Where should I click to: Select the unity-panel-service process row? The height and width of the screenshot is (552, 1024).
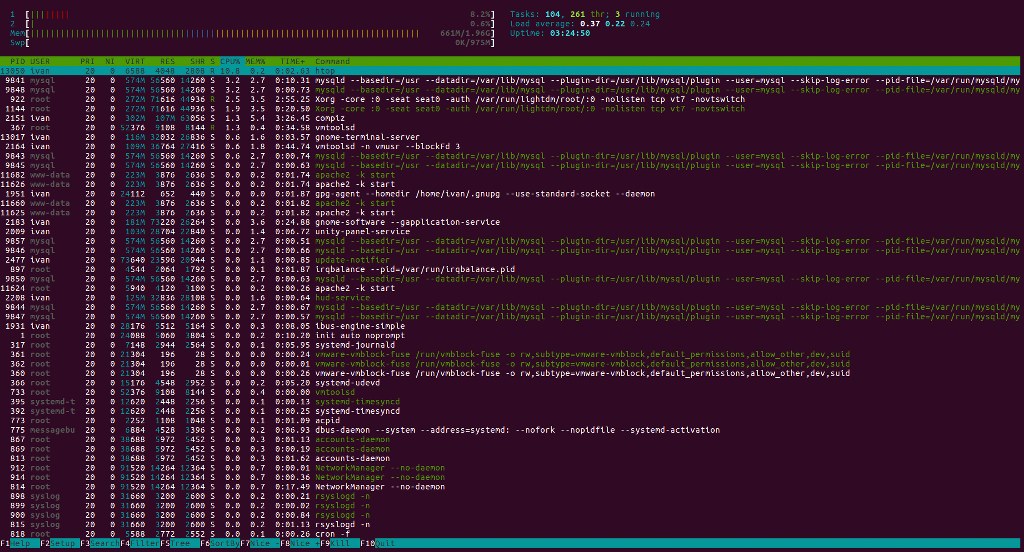click(512, 231)
